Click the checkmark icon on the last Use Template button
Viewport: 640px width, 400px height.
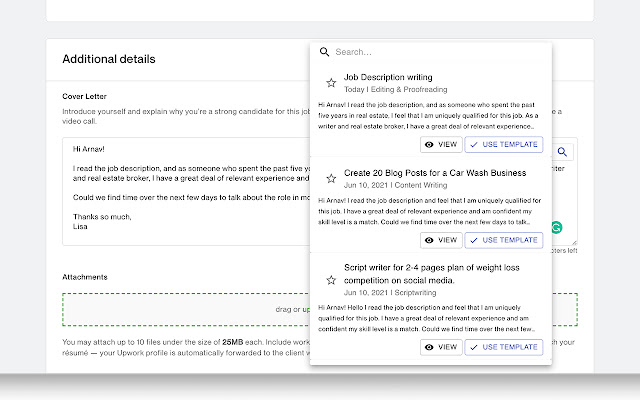click(473, 347)
